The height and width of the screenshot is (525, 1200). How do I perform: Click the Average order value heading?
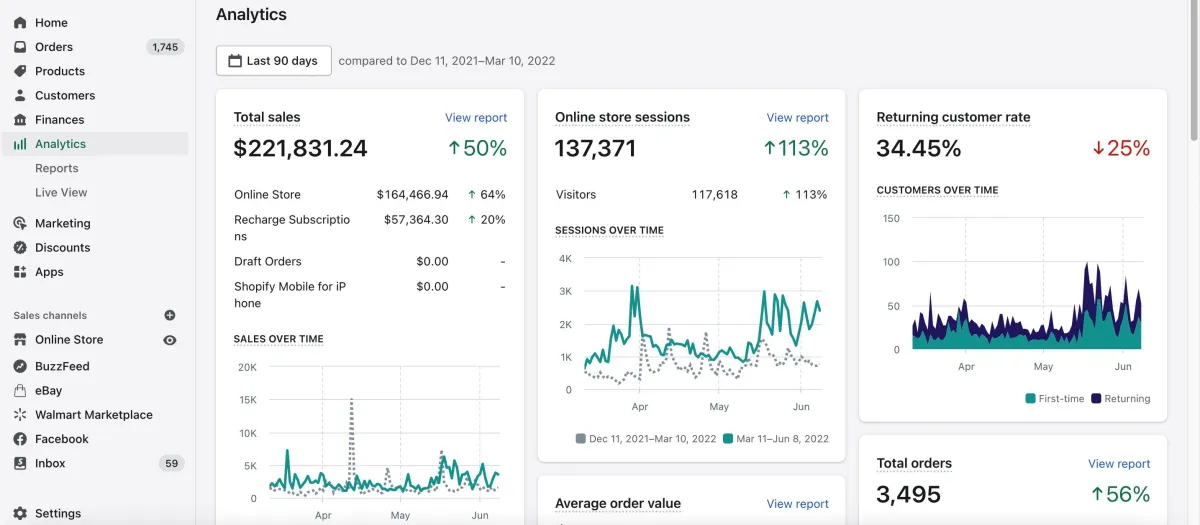click(618, 503)
